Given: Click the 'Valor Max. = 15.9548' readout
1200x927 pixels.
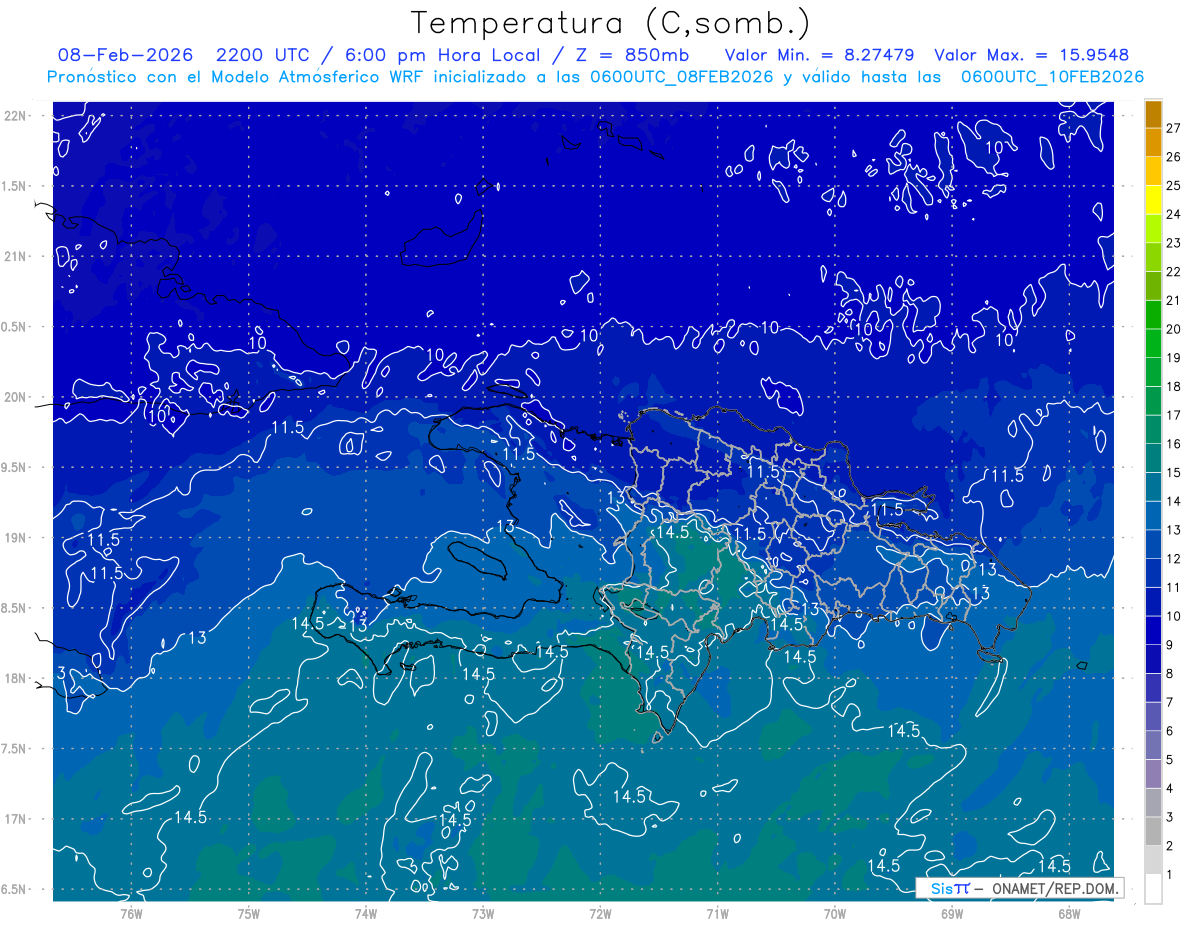Looking at the screenshot, I should (x=1031, y=55).
